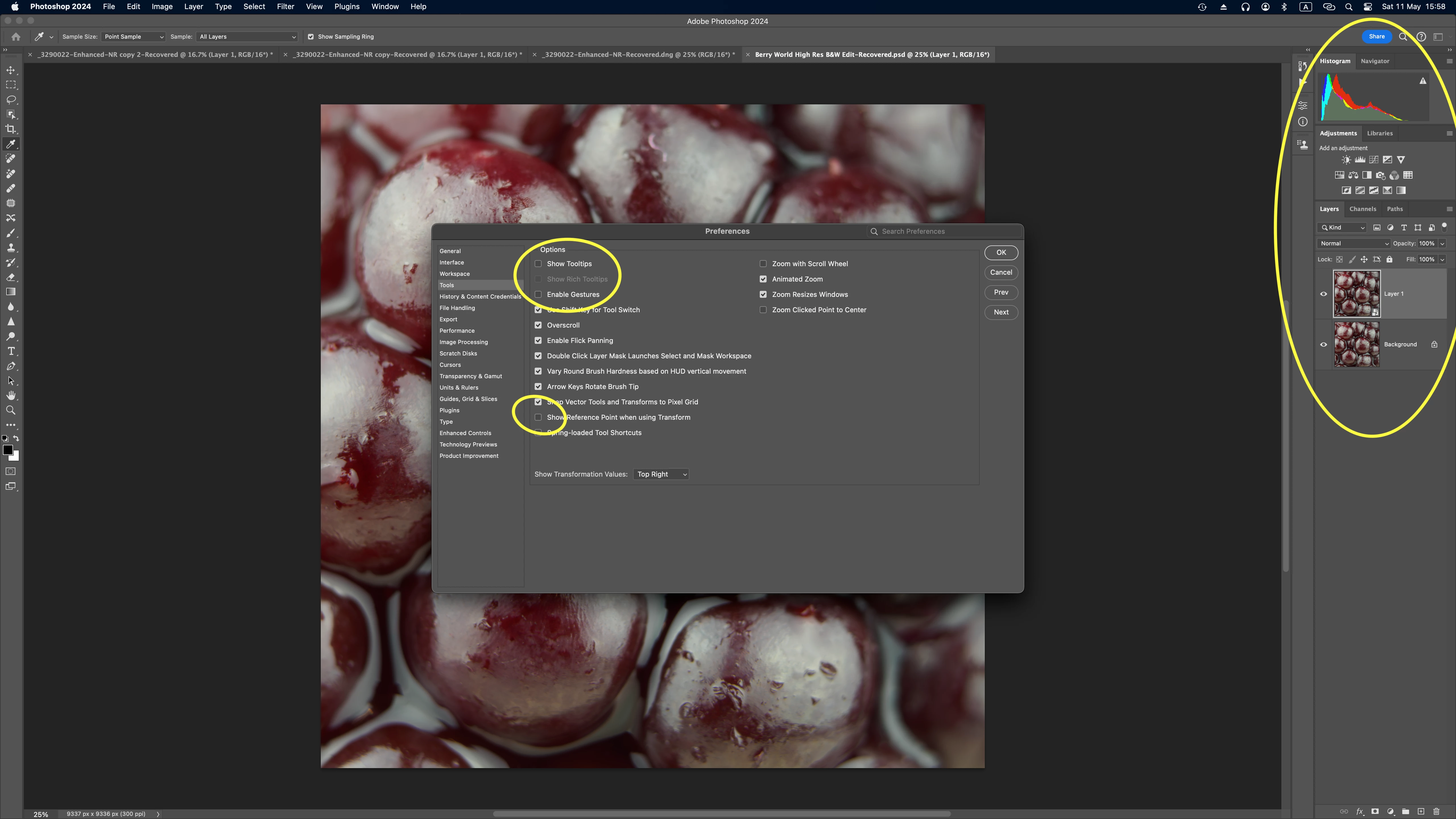1456x819 pixels.
Task: Hide Layer 1 using eye icon
Action: 1323,294
